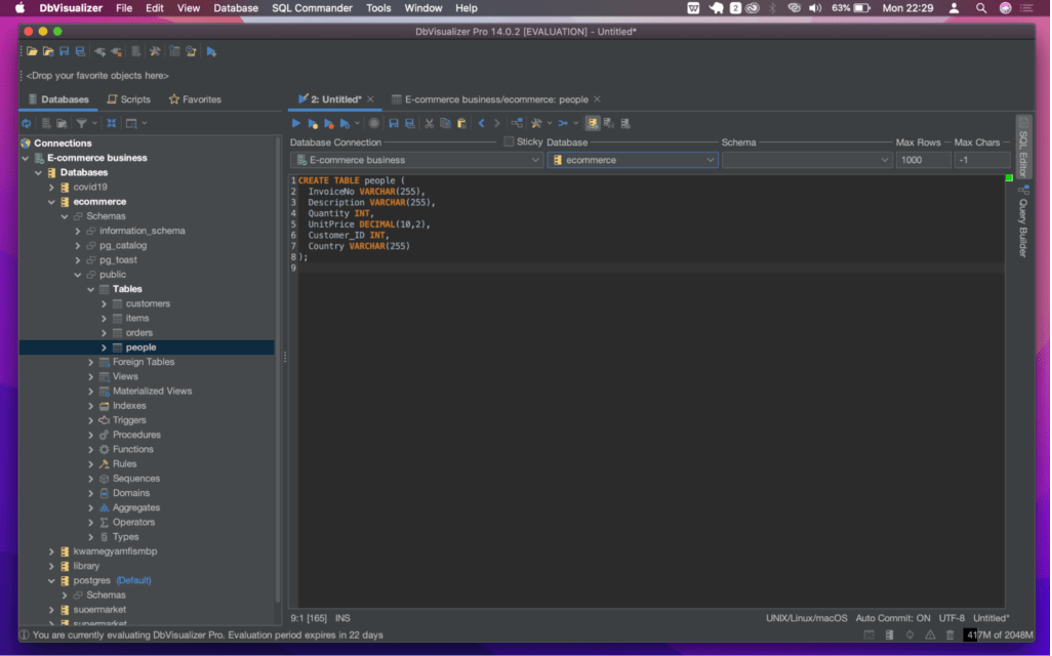Click the Max Rows field showing 1000
Screen dimensions: 1052x656
tap(923, 160)
